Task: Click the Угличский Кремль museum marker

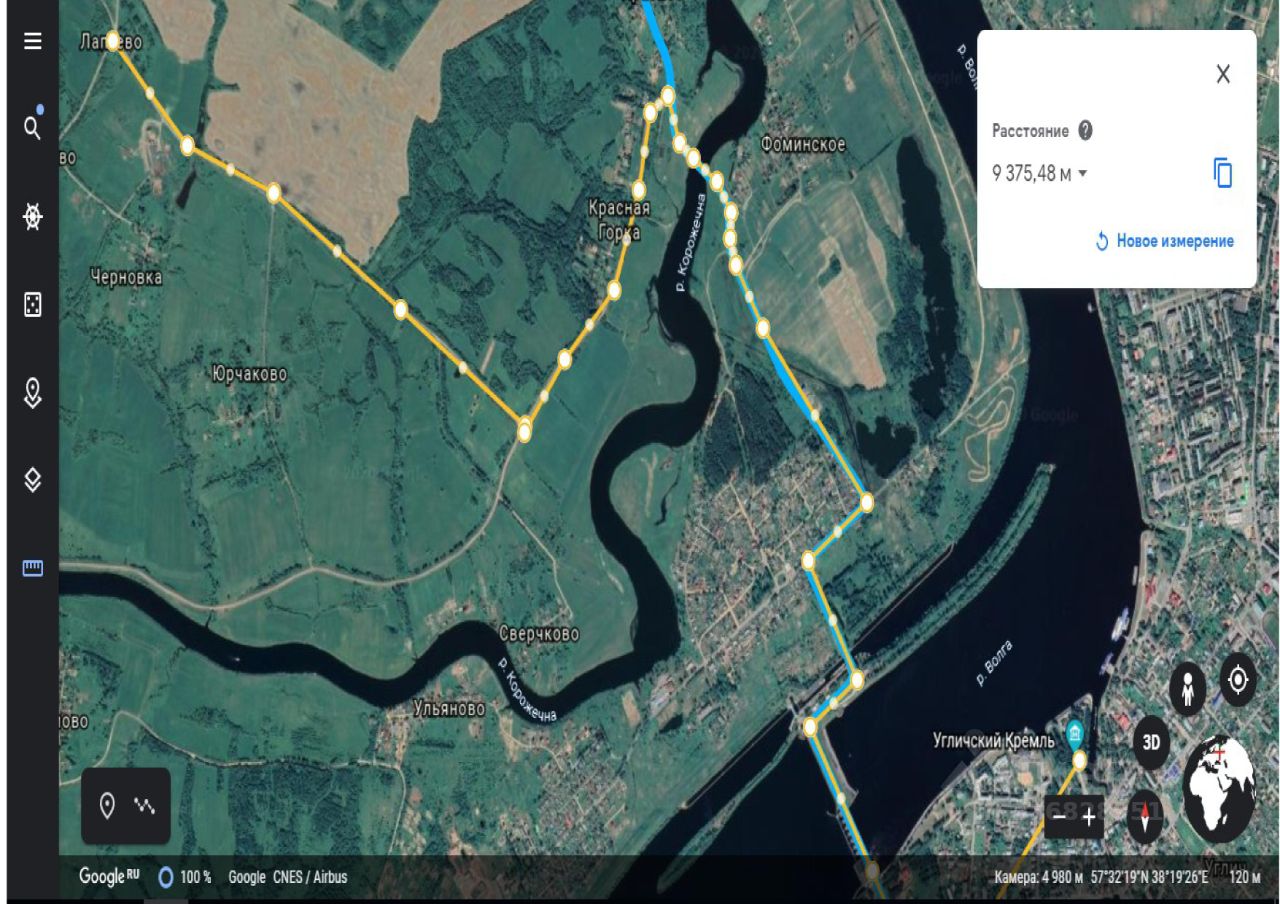Action: click(1074, 735)
